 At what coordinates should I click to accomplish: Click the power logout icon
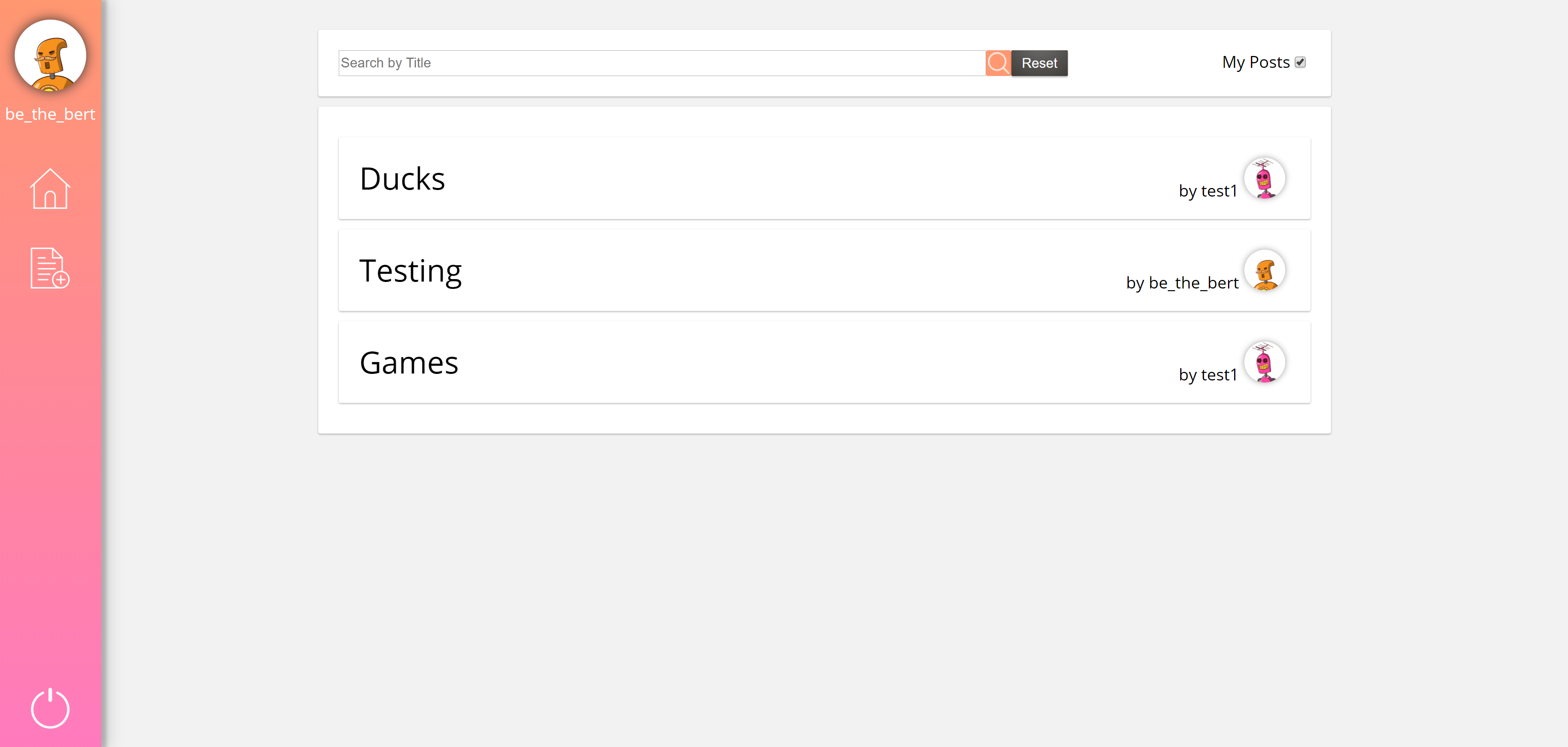50,708
